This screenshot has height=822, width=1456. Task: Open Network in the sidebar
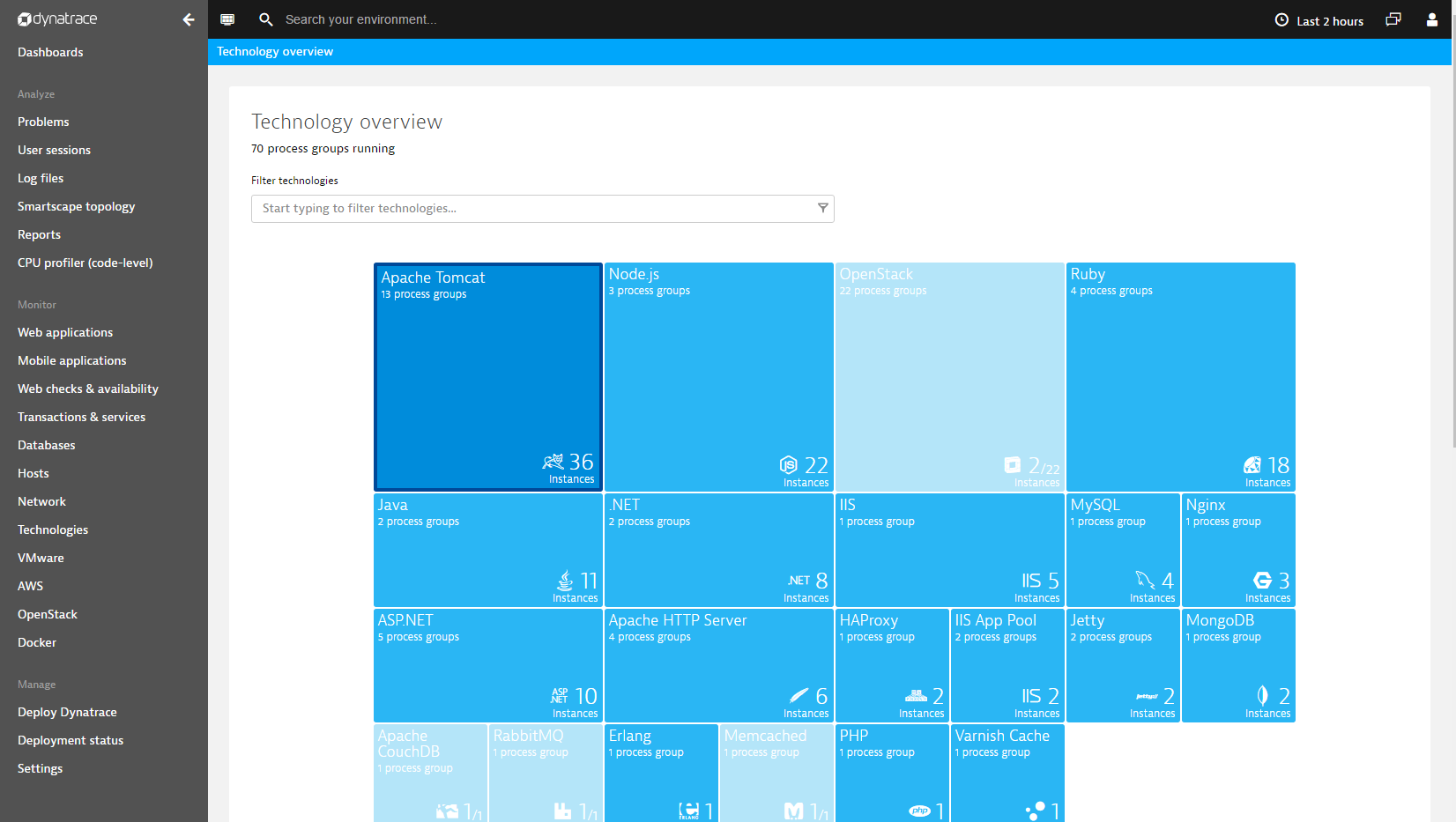click(41, 501)
